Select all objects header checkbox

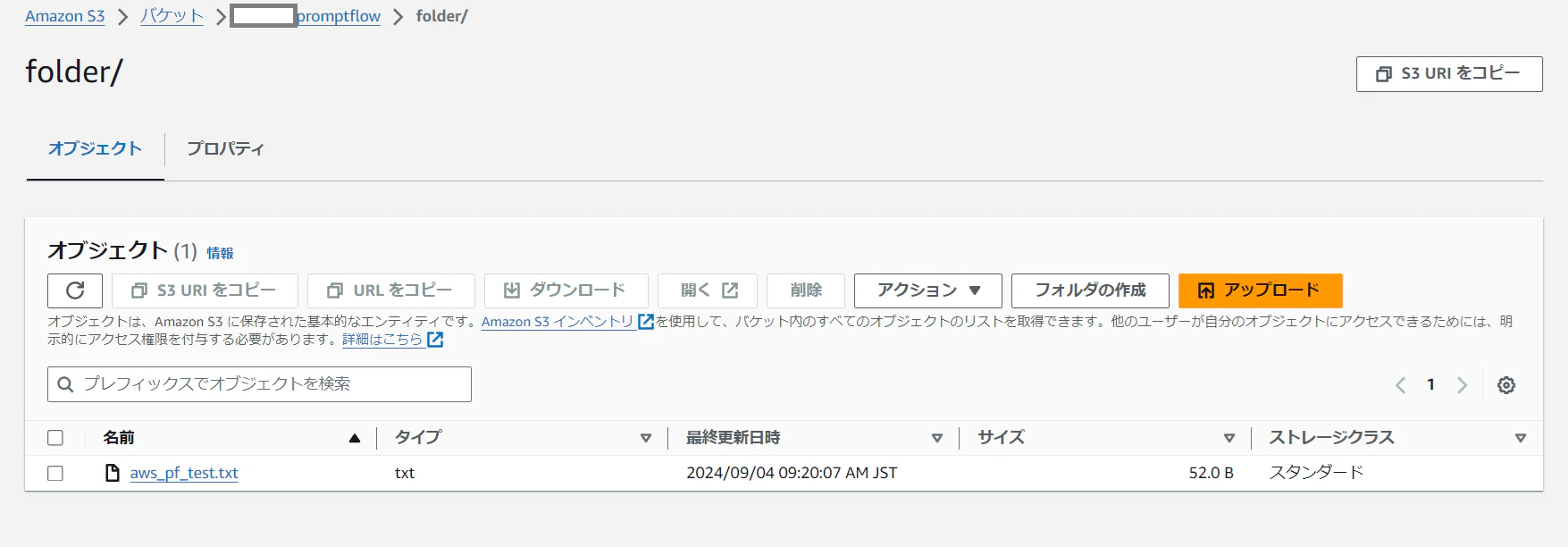(x=55, y=438)
